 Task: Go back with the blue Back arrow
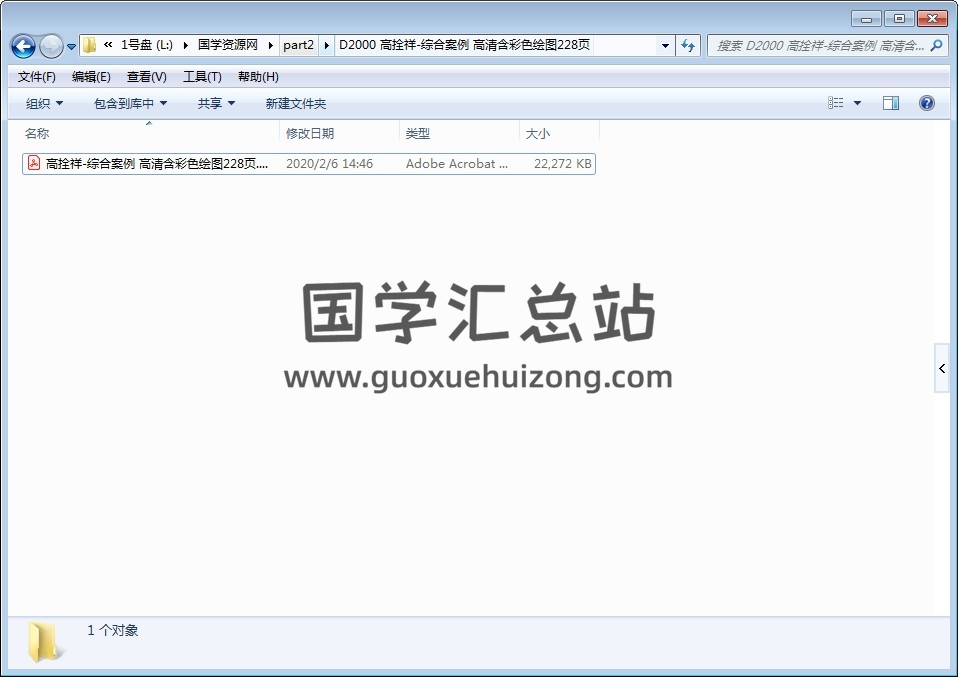[x=23, y=46]
